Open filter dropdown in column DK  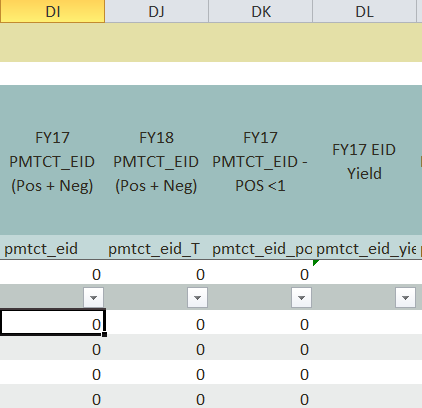point(302,297)
